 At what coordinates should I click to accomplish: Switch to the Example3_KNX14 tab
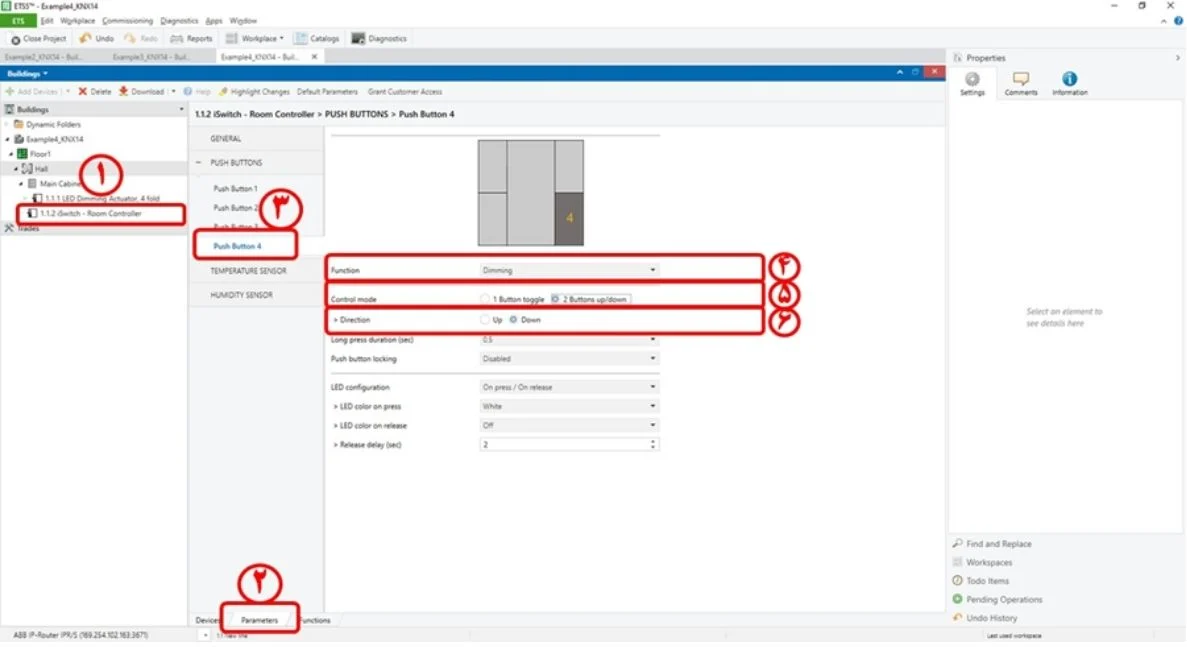tap(151, 57)
